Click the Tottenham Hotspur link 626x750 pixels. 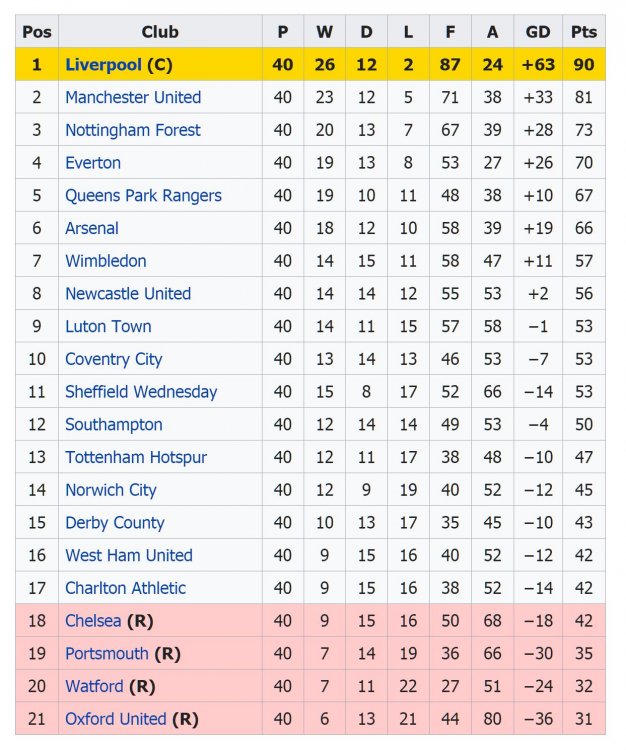[x=136, y=458]
